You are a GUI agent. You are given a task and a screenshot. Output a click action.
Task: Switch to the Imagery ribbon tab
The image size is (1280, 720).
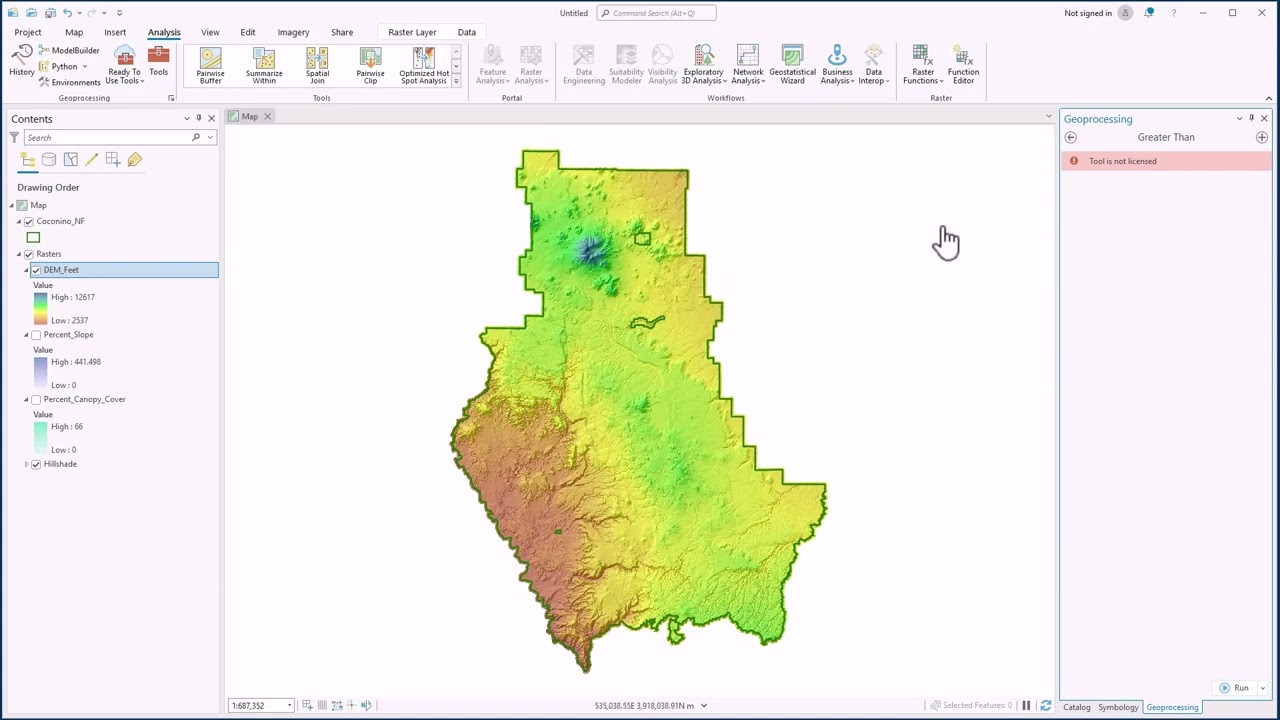293,32
